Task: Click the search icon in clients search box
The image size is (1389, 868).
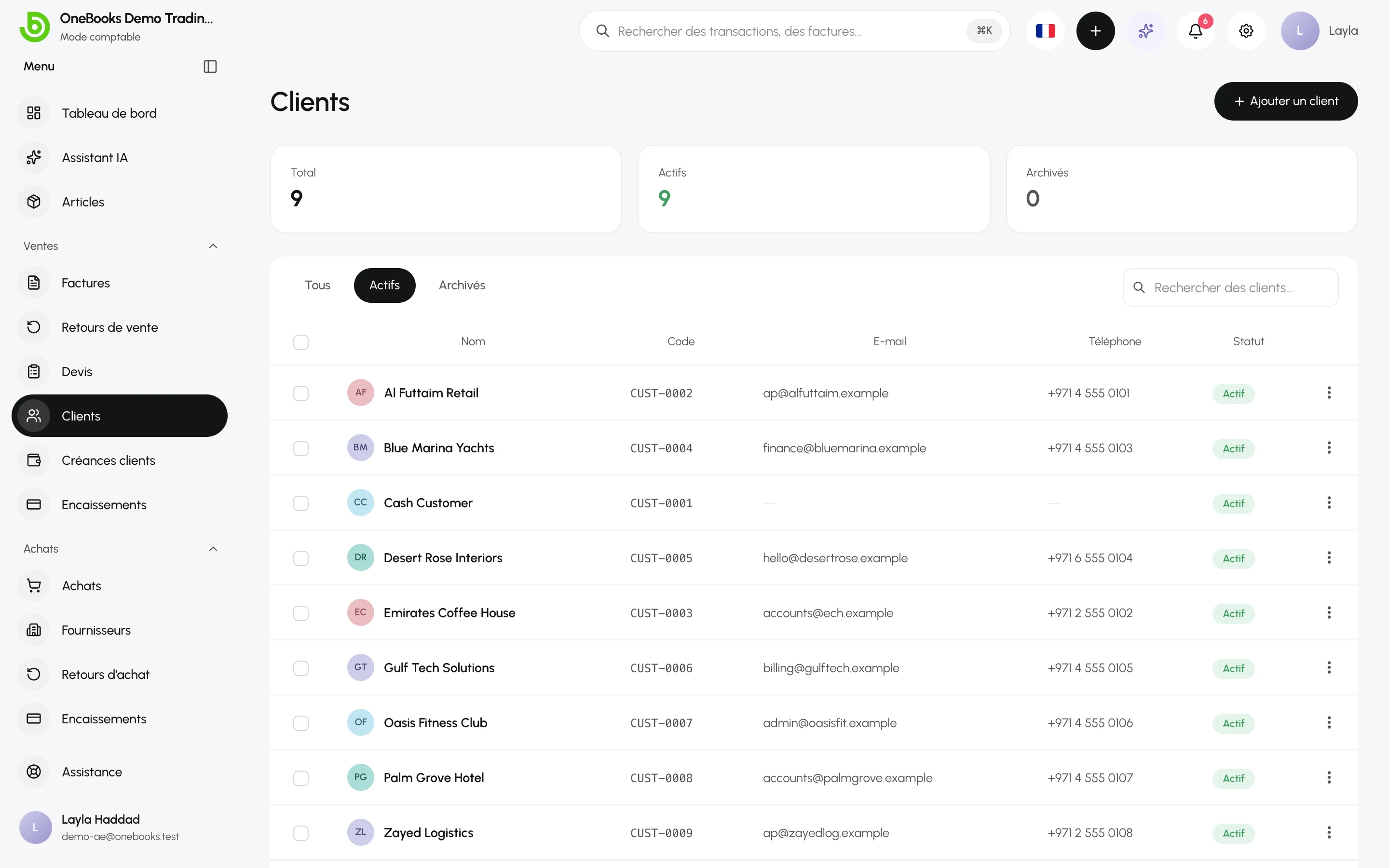Action: click(1139, 287)
